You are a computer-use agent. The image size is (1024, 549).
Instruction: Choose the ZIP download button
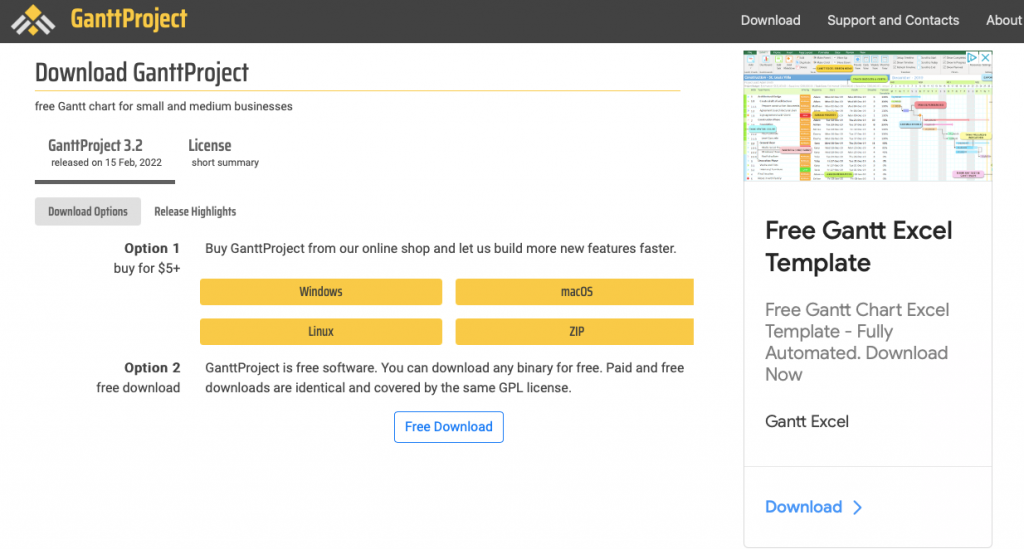point(575,331)
